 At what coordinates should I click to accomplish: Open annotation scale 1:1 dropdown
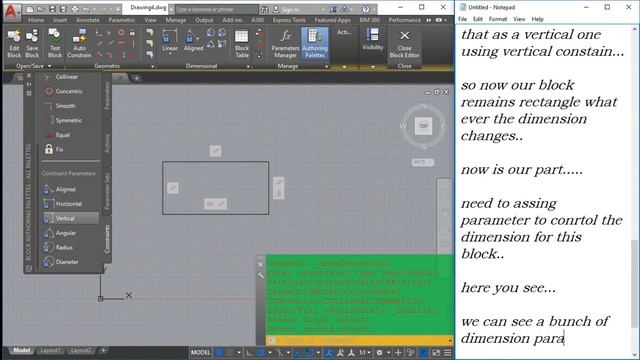(364, 352)
